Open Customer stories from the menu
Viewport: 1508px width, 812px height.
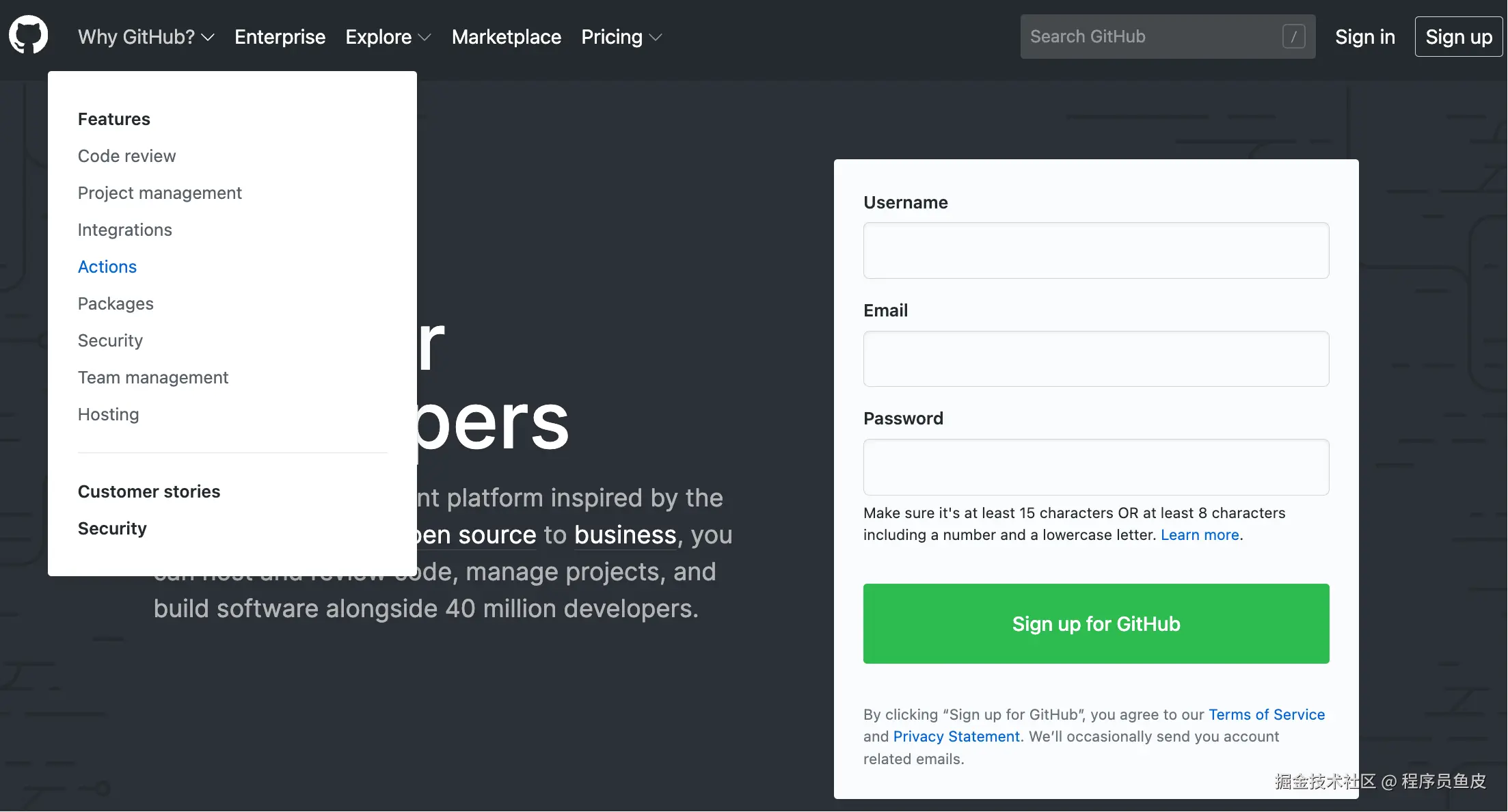(x=149, y=491)
